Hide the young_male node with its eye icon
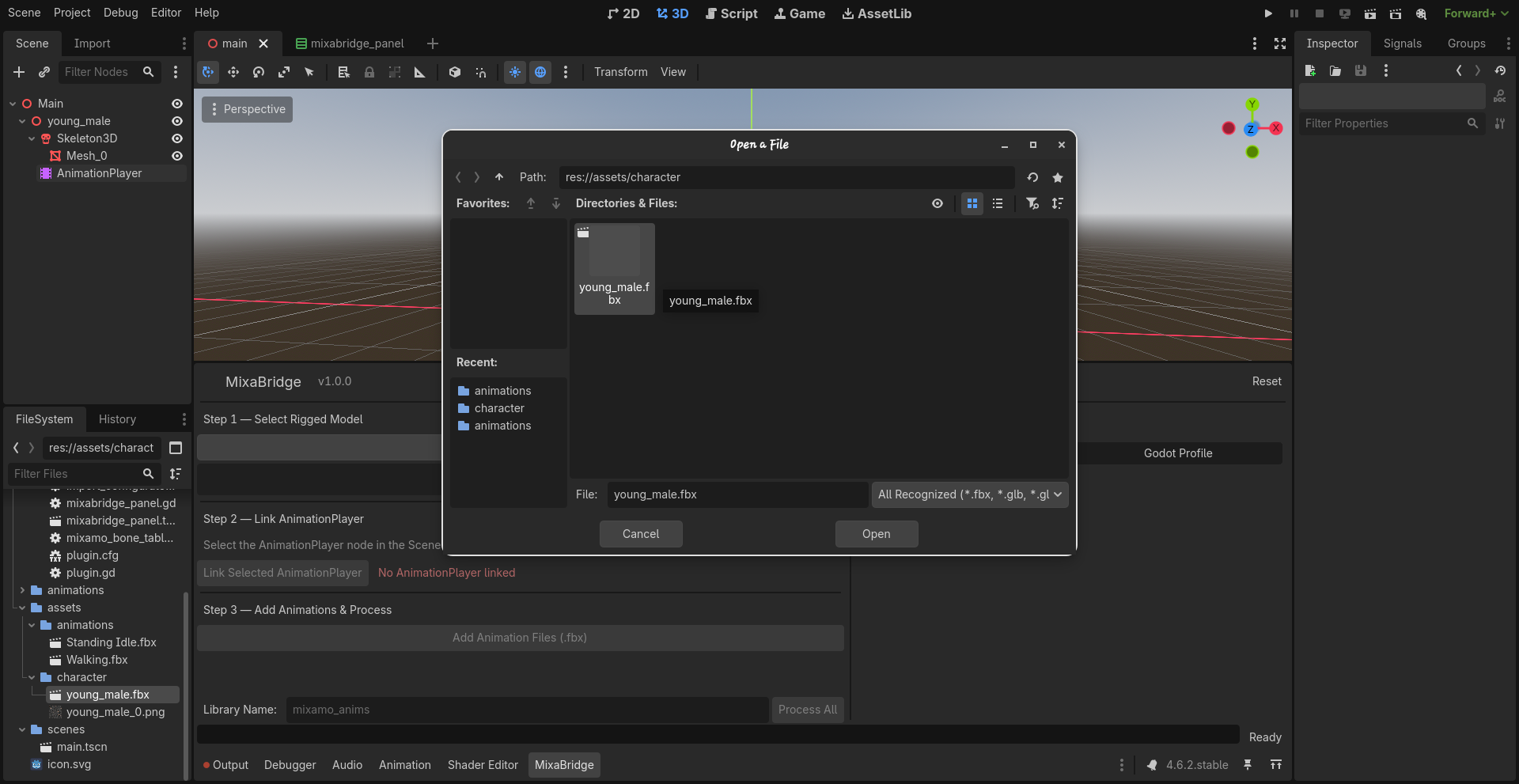 [x=176, y=121]
